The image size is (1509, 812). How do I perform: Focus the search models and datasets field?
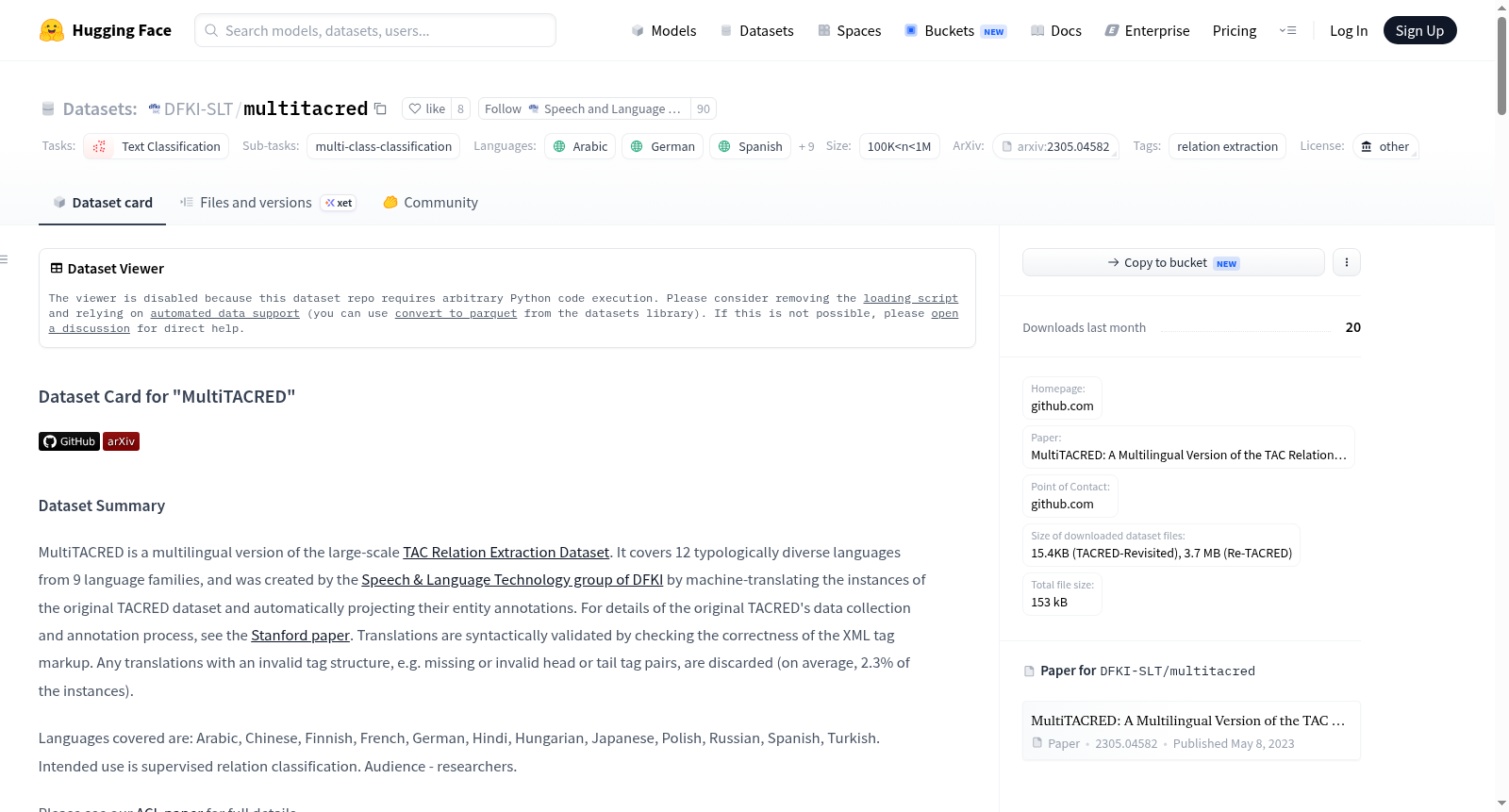pos(375,30)
